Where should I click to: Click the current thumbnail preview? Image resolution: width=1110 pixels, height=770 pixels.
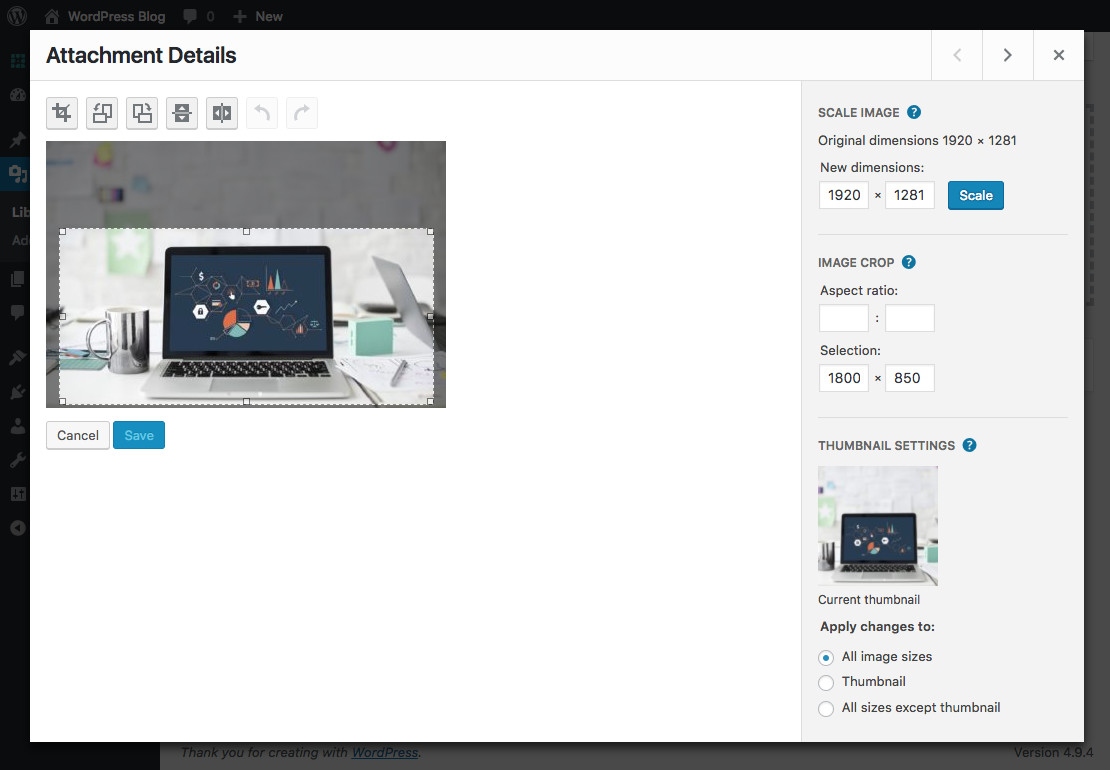(878, 526)
